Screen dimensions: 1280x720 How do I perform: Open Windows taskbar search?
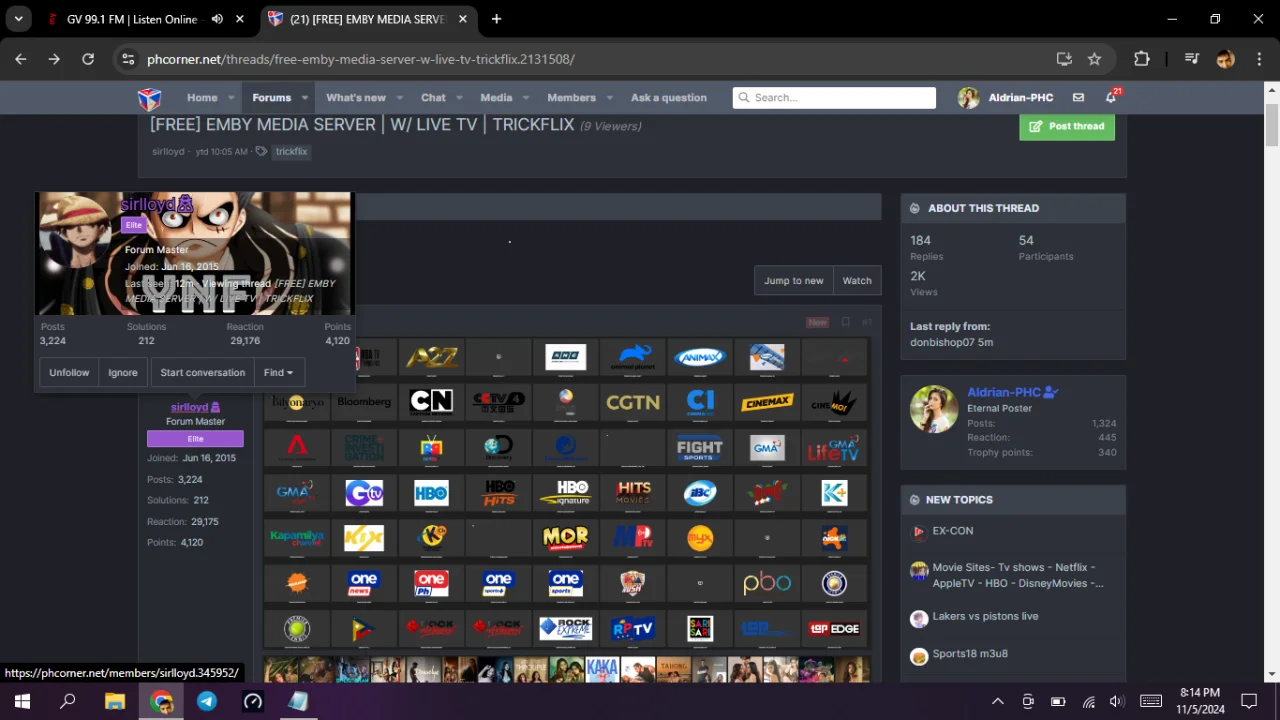click(68, 701)
